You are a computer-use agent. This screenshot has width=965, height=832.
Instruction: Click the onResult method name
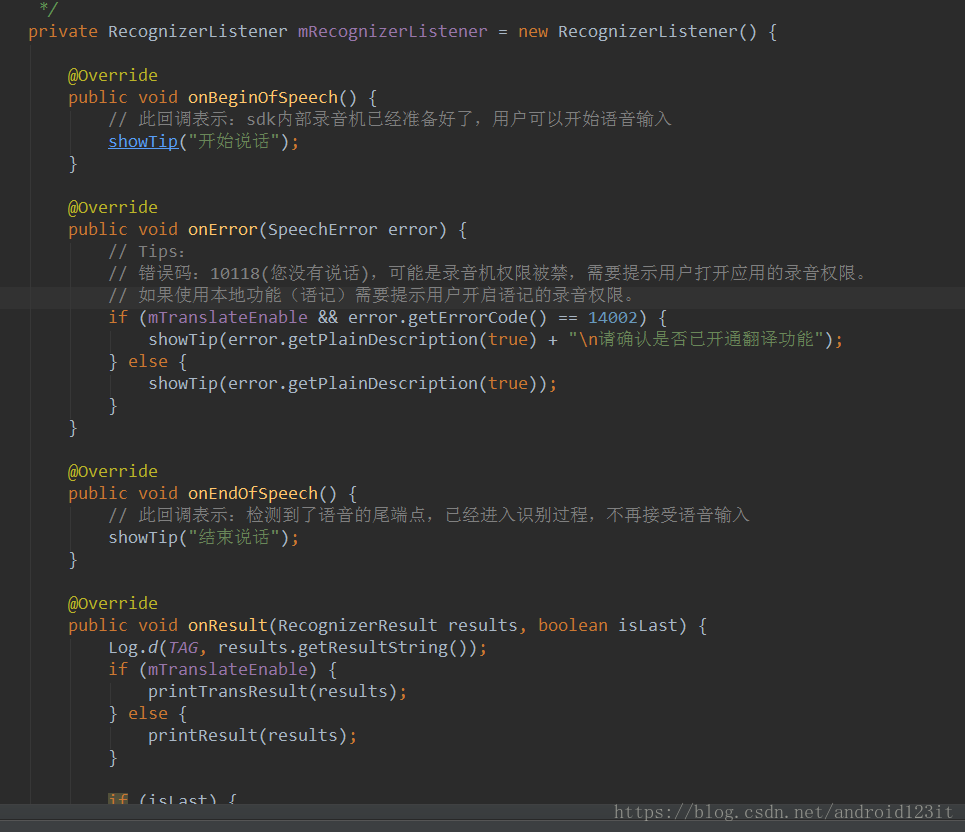[228, 625]
